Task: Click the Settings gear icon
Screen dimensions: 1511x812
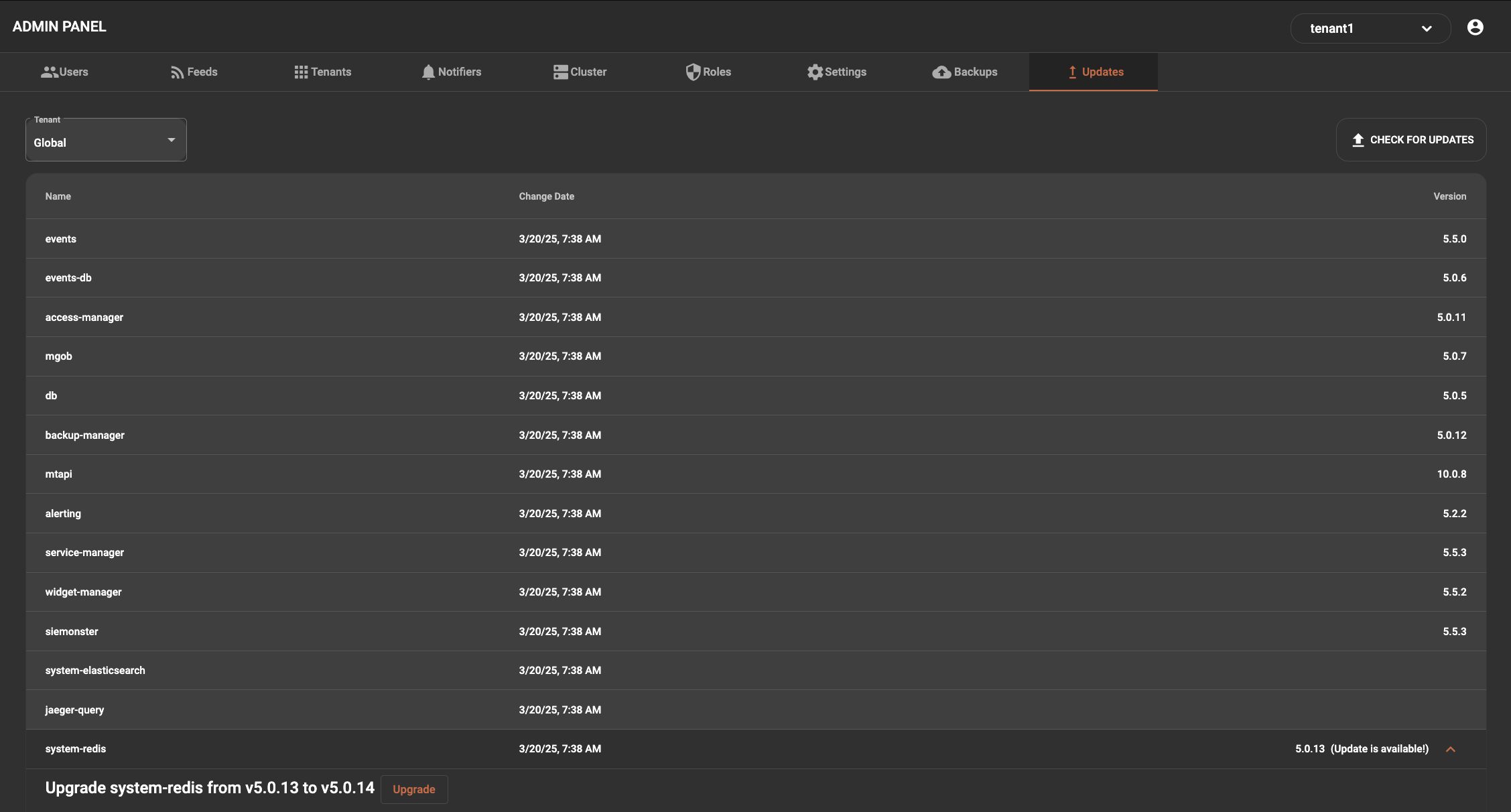Action: (x=815, y=72)
